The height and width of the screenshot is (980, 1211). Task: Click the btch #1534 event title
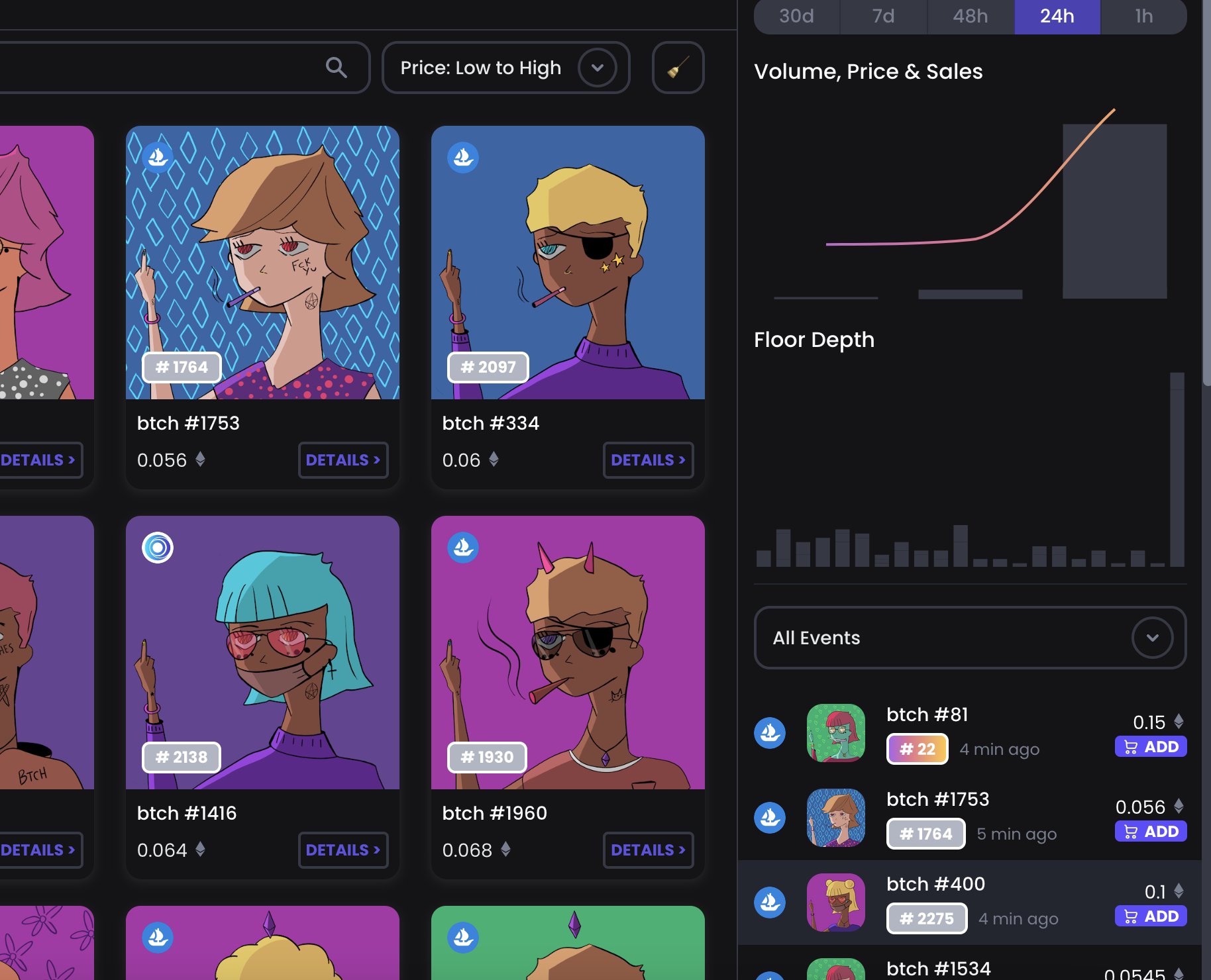tap(938, 969)
